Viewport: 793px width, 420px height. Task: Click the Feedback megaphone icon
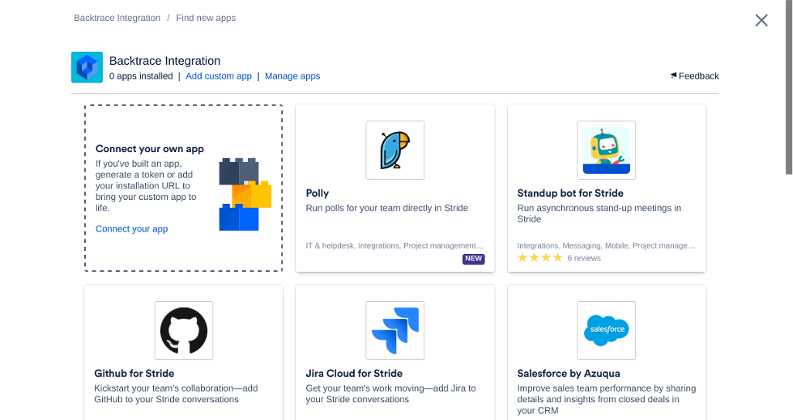tap(674, 76)
